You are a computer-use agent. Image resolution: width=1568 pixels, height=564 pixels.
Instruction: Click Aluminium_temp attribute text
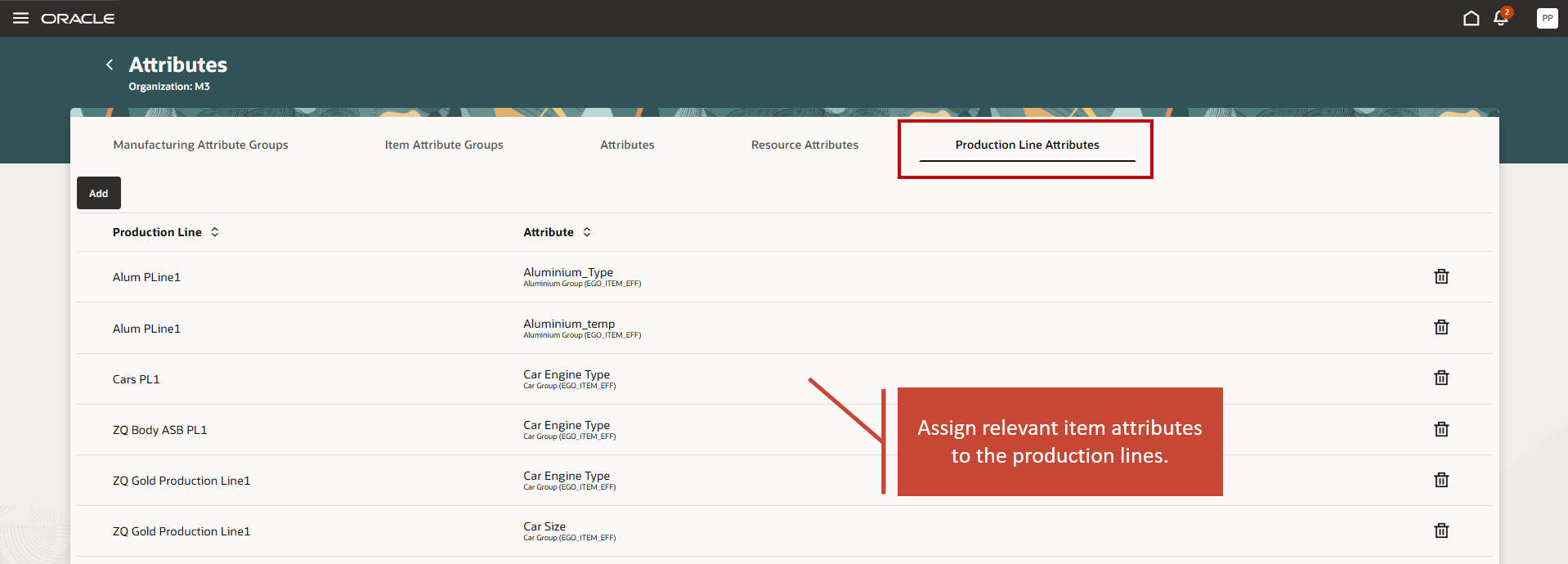(569, 324)
